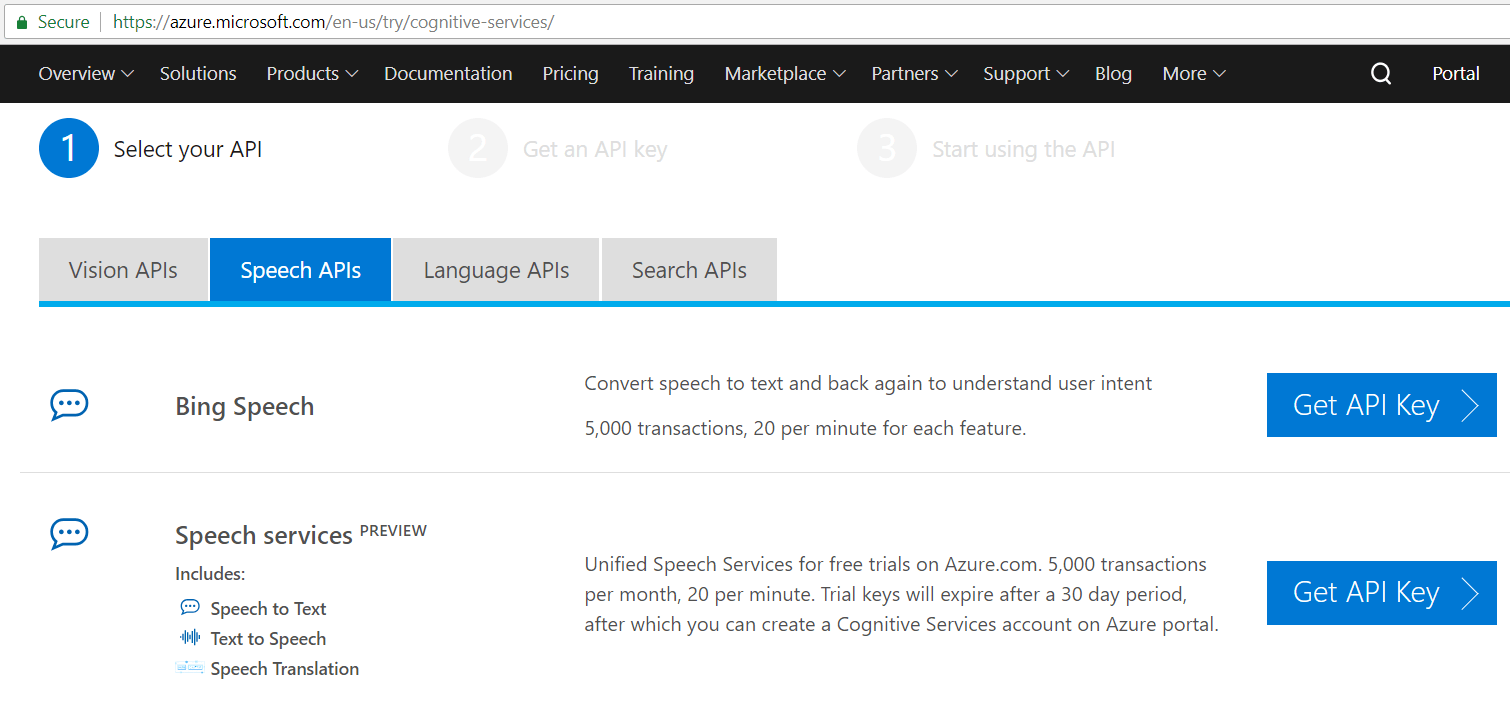Click the browser address bar URL
This screenshot has height=709, width=1510.
point(333,22)
